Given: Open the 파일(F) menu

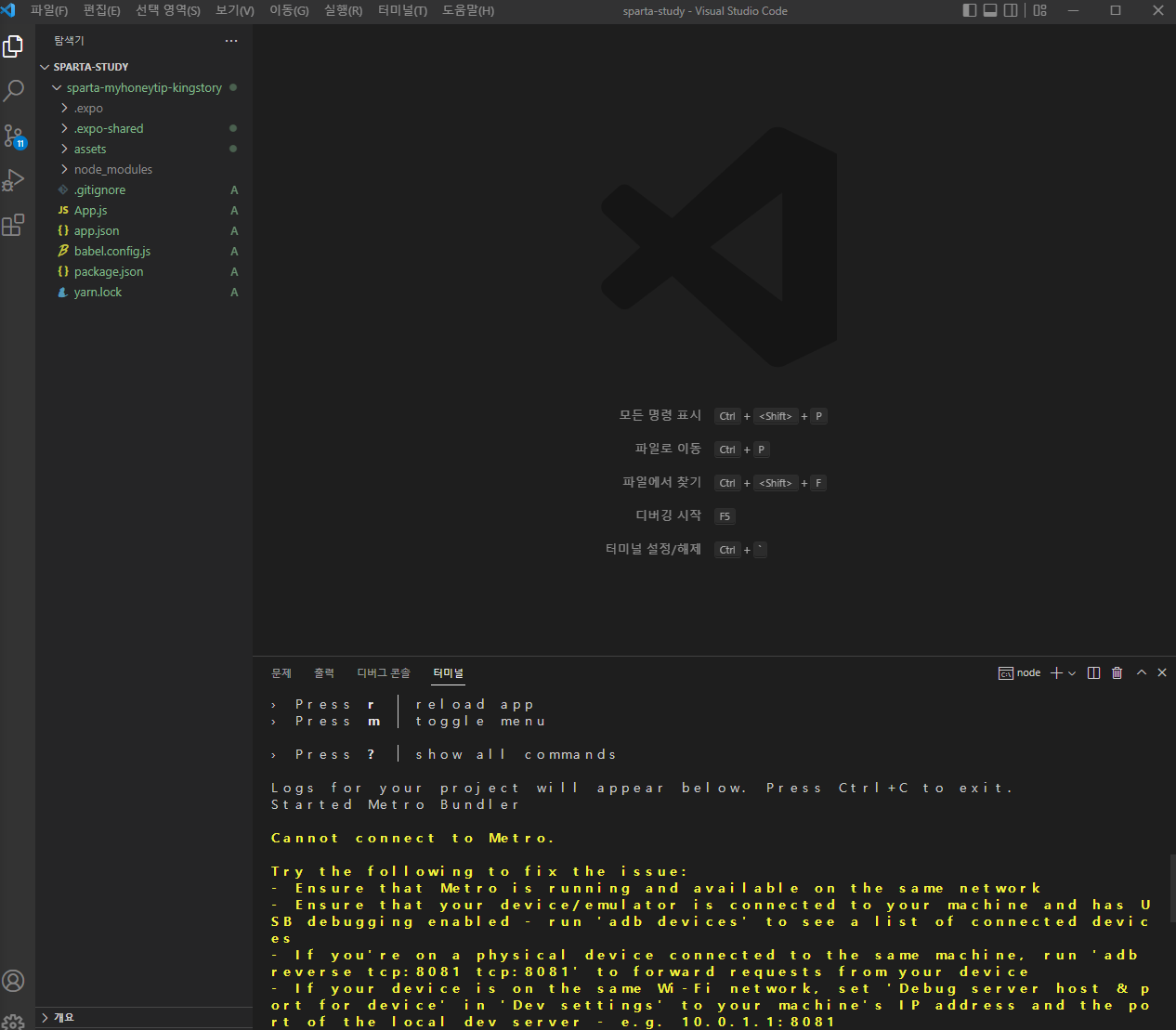Looking at the screenshot, I should 49,10.
